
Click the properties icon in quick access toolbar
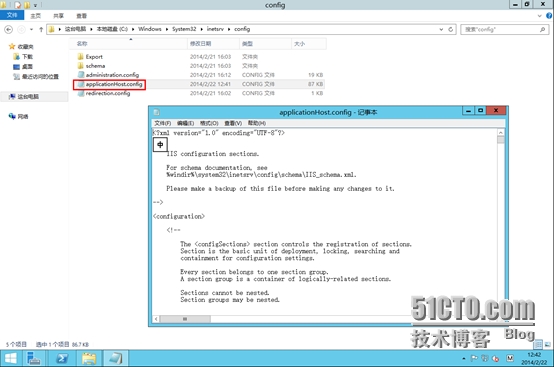(x=18, y=5)
